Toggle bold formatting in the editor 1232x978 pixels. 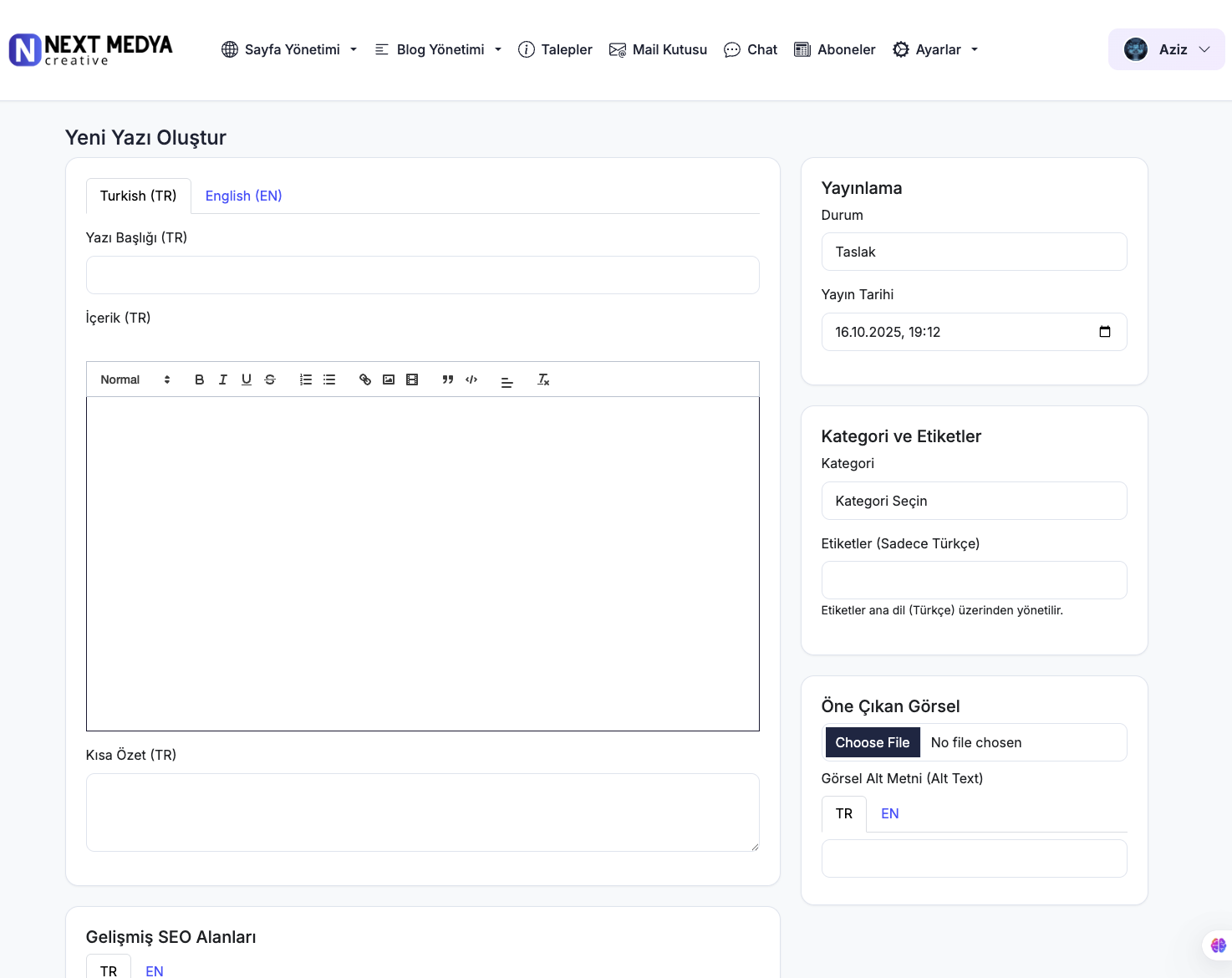199,379
